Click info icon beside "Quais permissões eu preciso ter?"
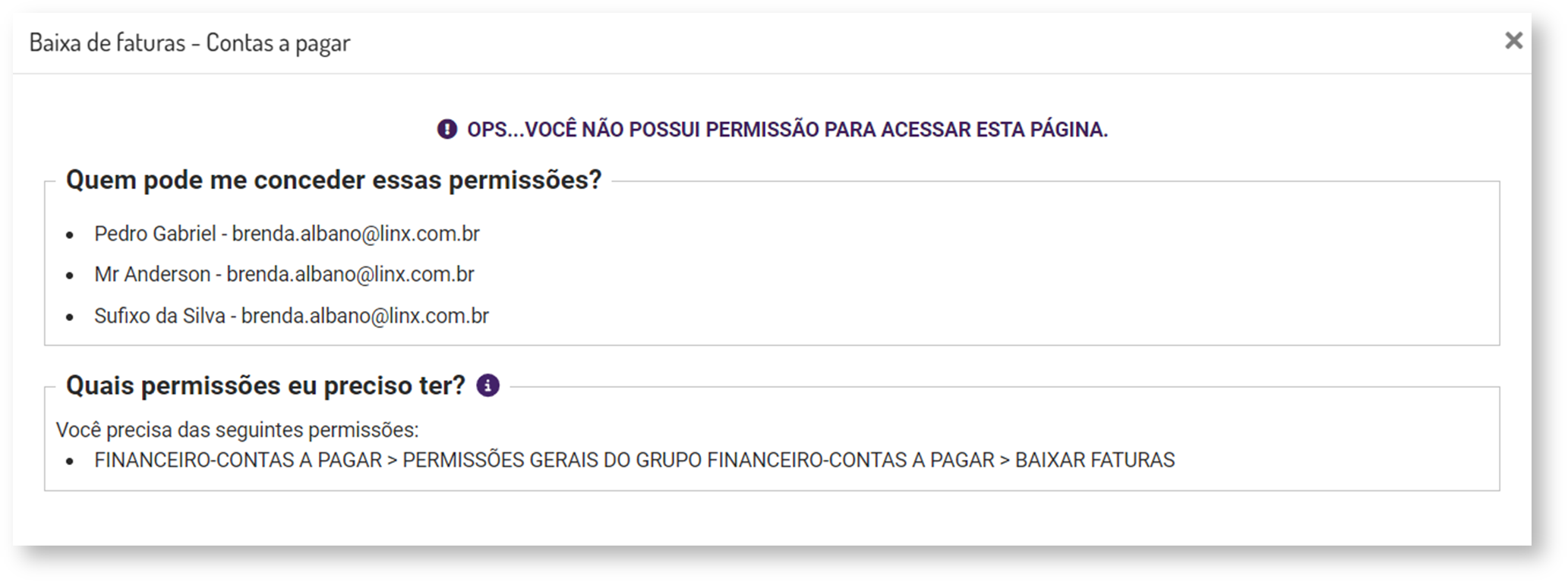1568x582 pixels. point(487,386)
